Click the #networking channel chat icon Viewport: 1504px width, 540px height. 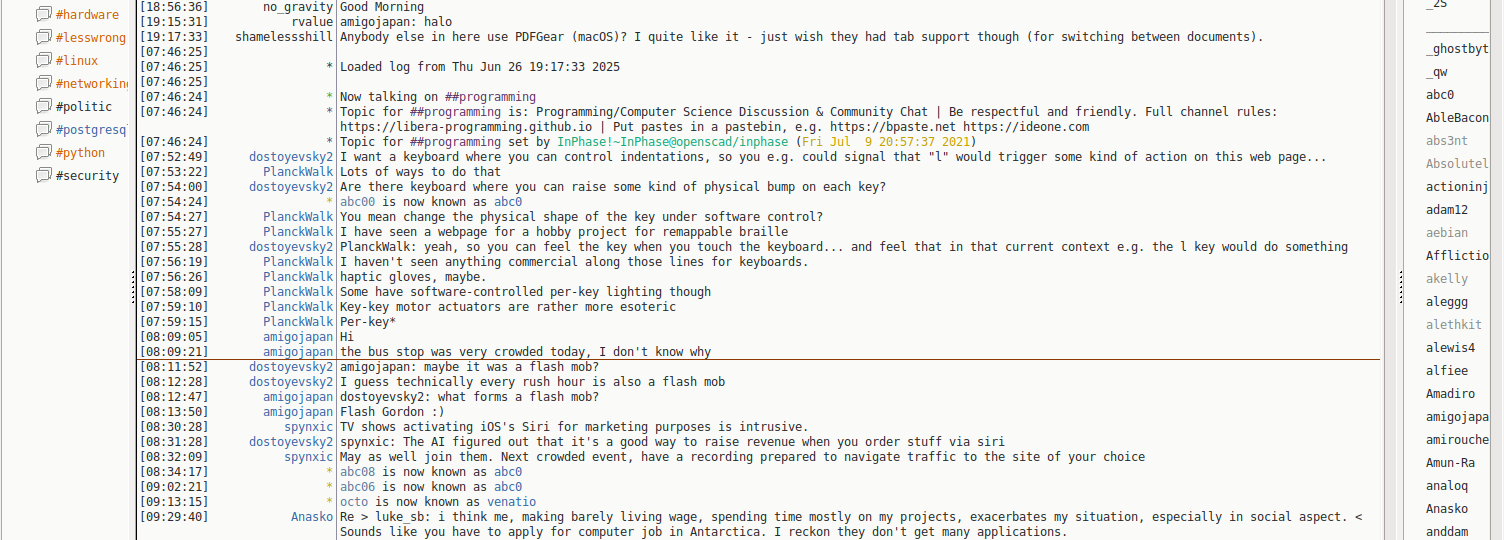pos(43,83)
